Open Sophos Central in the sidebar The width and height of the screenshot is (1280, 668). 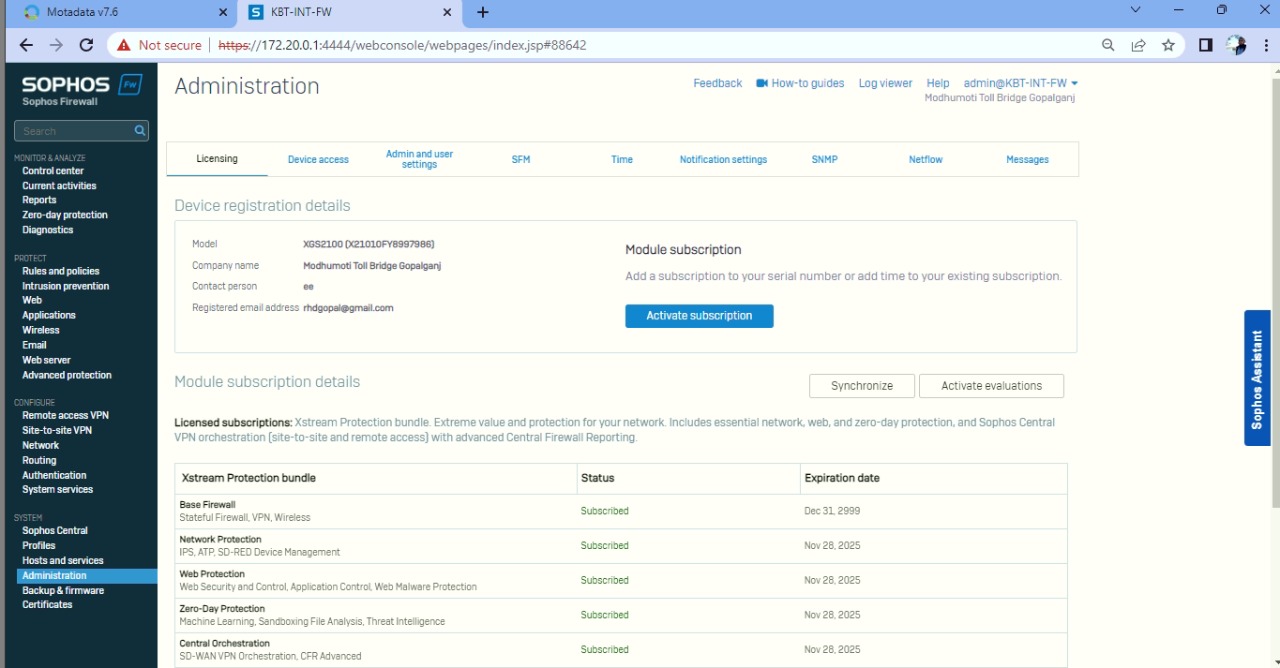(55, 531)
